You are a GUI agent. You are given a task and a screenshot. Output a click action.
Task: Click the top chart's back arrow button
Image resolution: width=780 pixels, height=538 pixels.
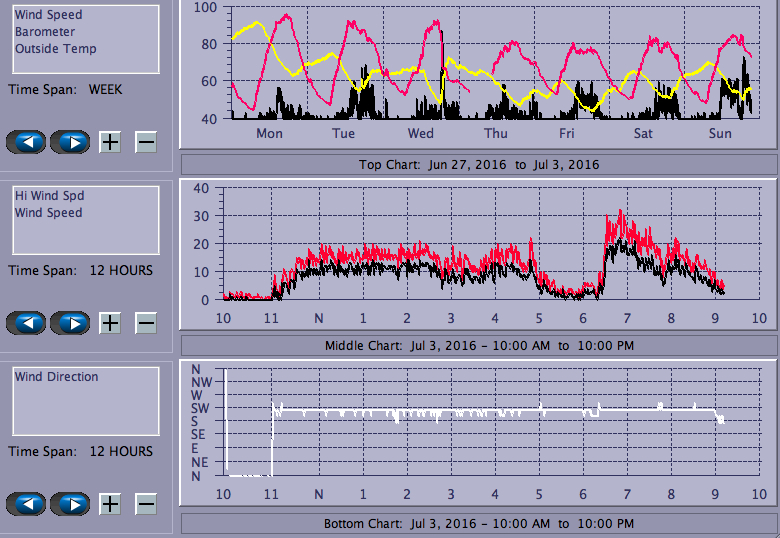(x=26, y=142)
